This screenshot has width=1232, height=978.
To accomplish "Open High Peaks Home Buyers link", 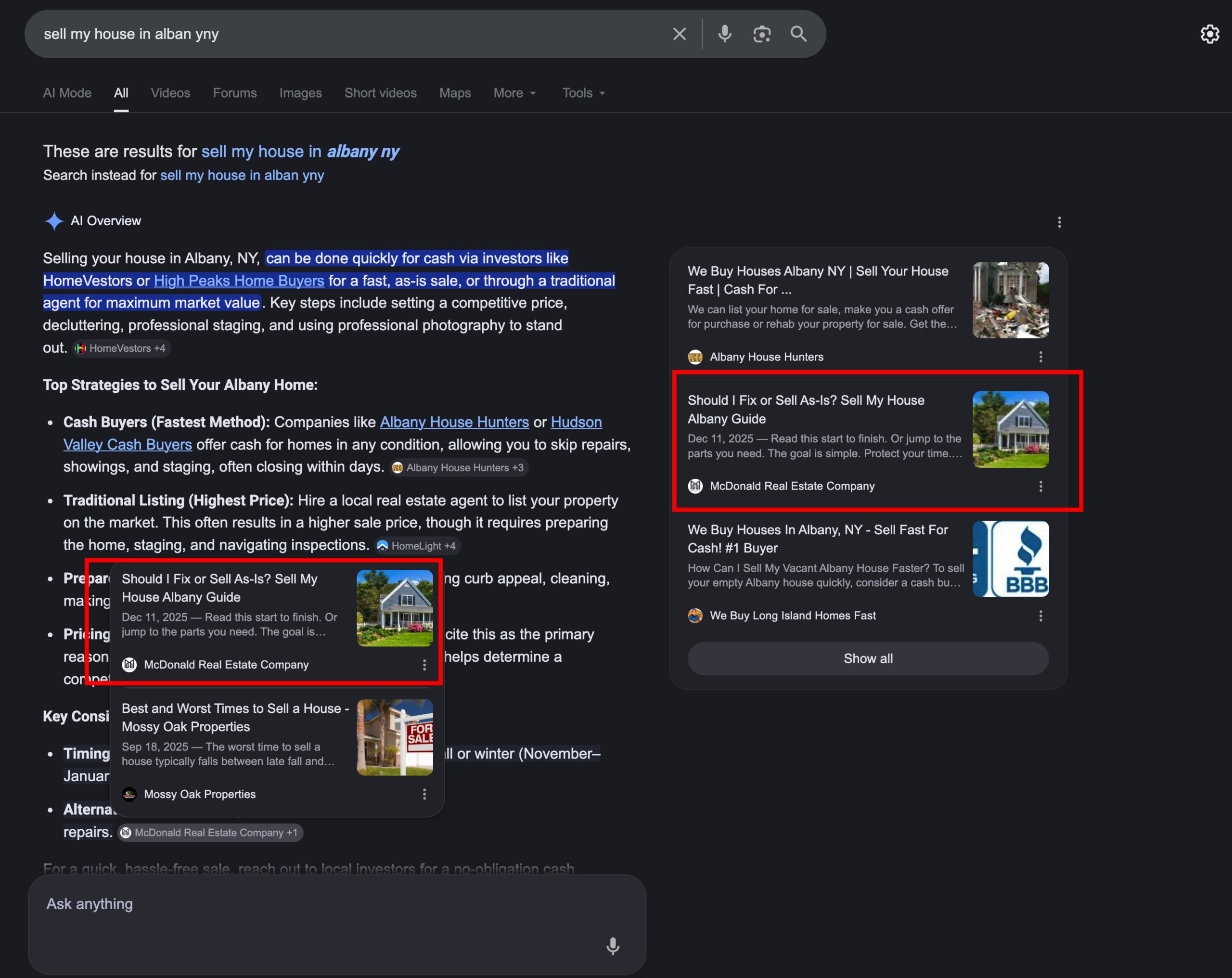I will tap(239, 281).
